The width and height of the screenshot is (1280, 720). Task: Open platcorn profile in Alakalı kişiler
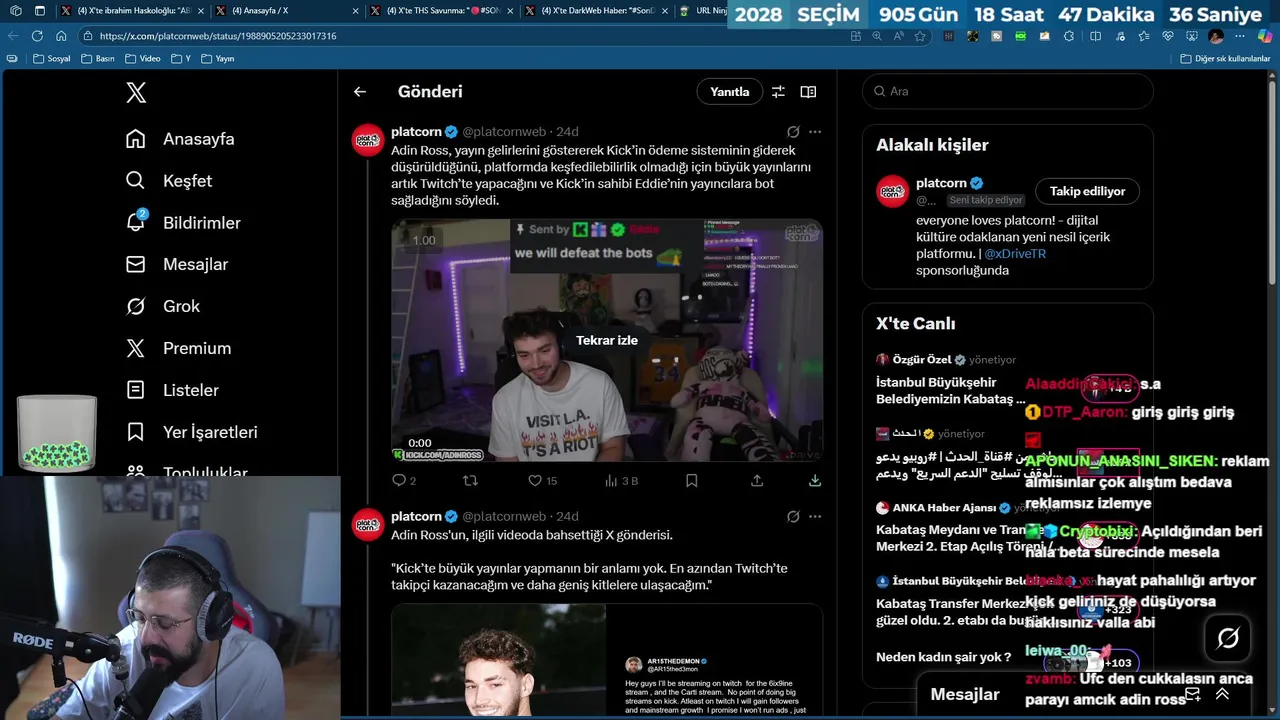coord(941,183)
